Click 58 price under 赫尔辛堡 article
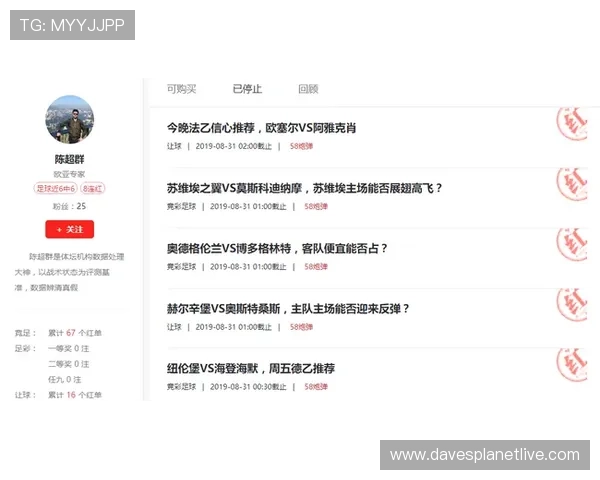This screenshot has height=480, width=600. [301, 327]
